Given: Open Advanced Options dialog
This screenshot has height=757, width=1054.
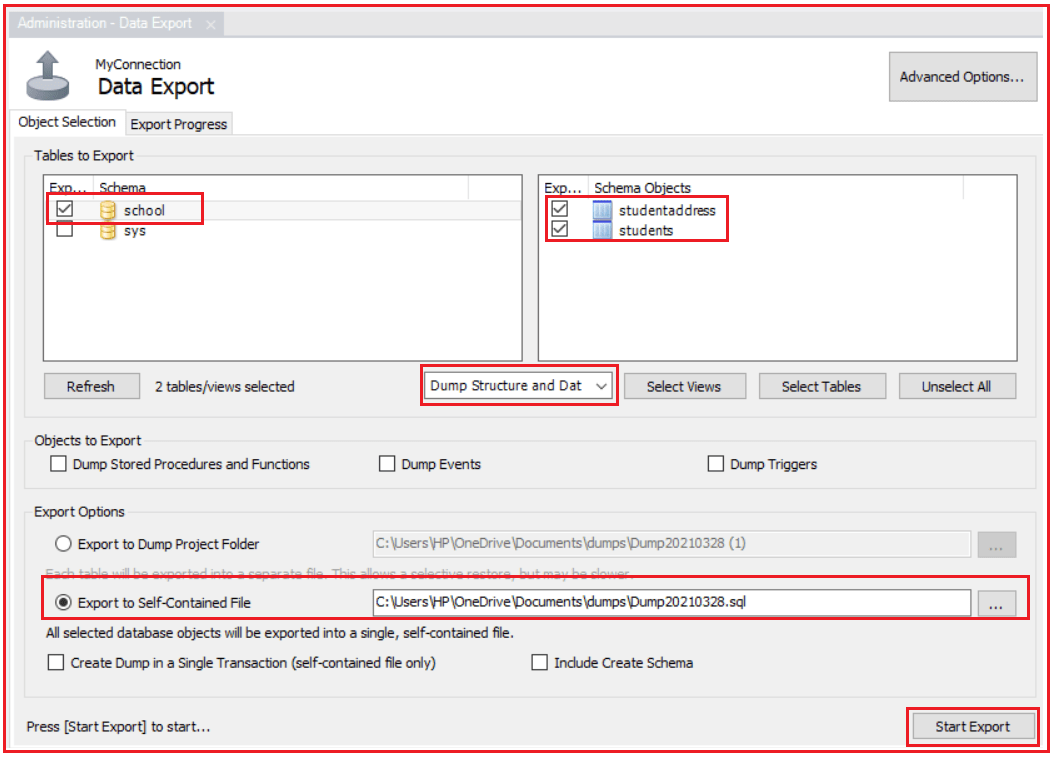Looking at the screenshot, I should [962, 76].
